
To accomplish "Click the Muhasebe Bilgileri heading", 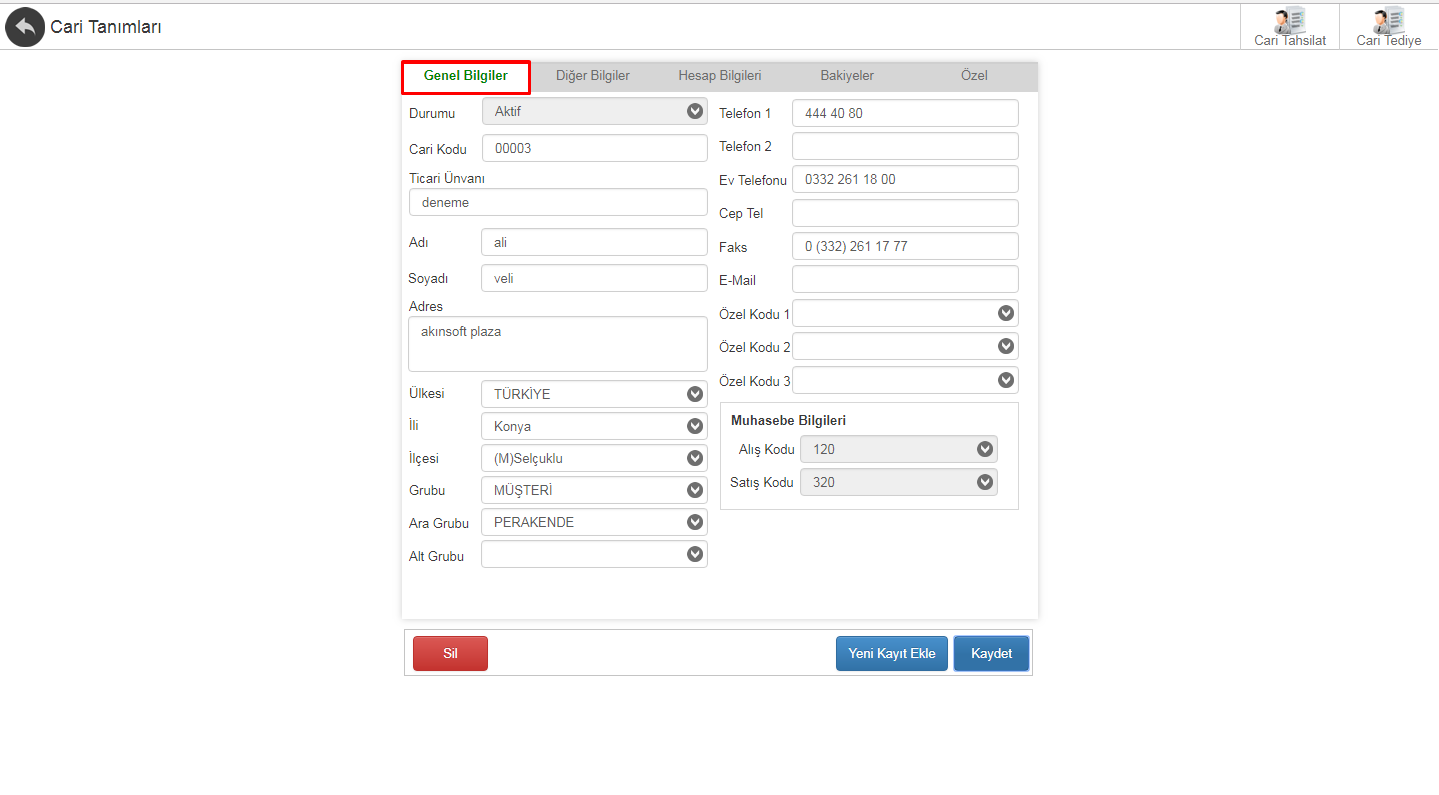I will pos(789,420).
